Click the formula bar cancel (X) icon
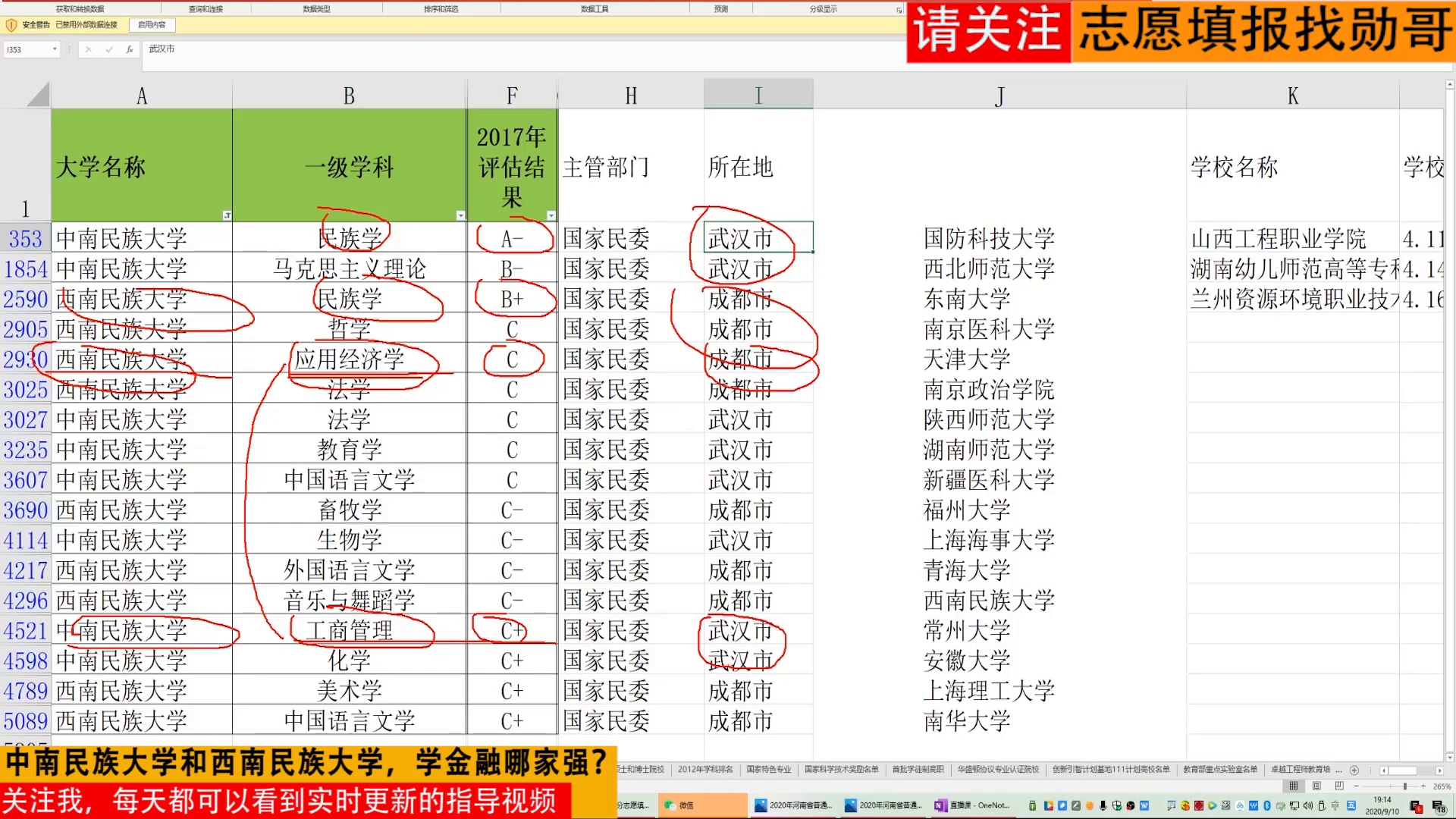This screenshot has width=1456, height=819. click(89, 49)
